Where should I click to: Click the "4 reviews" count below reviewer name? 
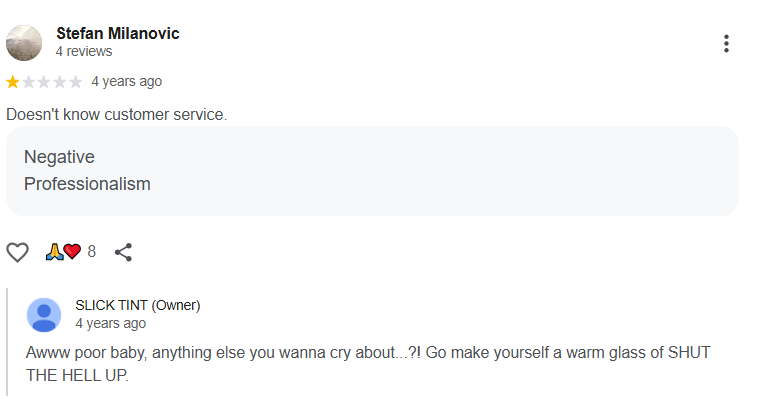(x=84, y=51)
